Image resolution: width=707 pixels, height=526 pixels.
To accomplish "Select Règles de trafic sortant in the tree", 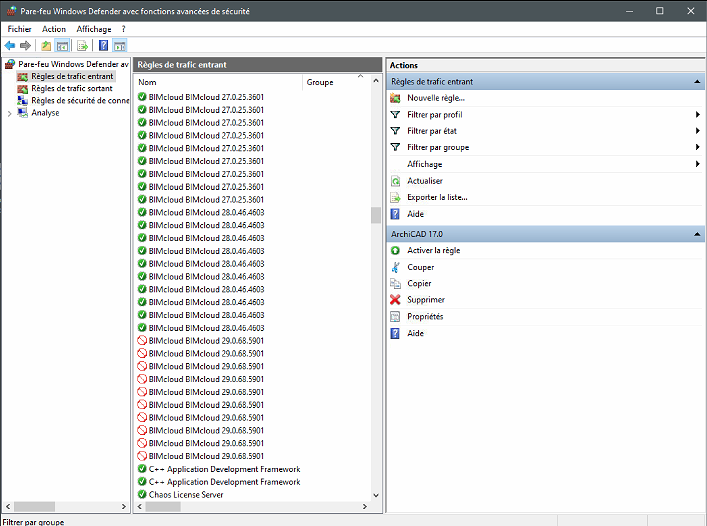I will [x=72, y=89].
